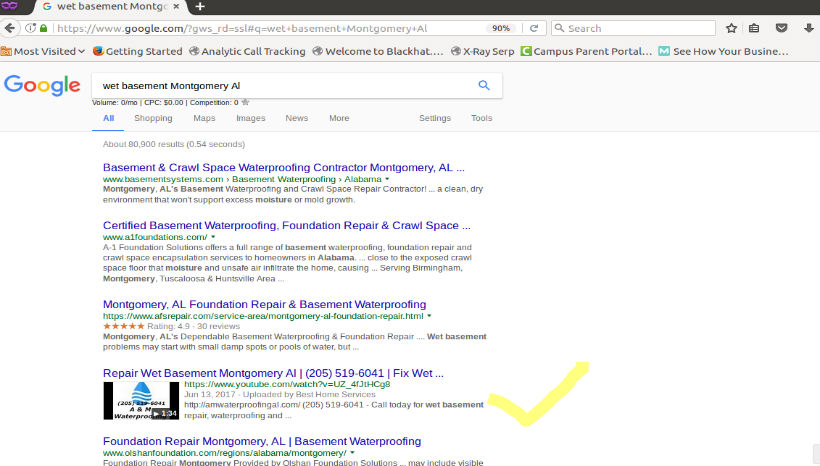Open the More search options menu
Viewport: 820px width, 466px height.
[339, 118]
